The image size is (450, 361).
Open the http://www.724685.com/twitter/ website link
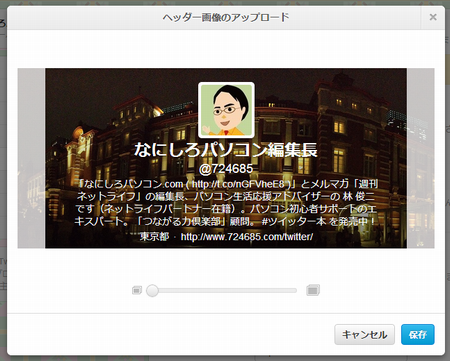pos(247,237)
